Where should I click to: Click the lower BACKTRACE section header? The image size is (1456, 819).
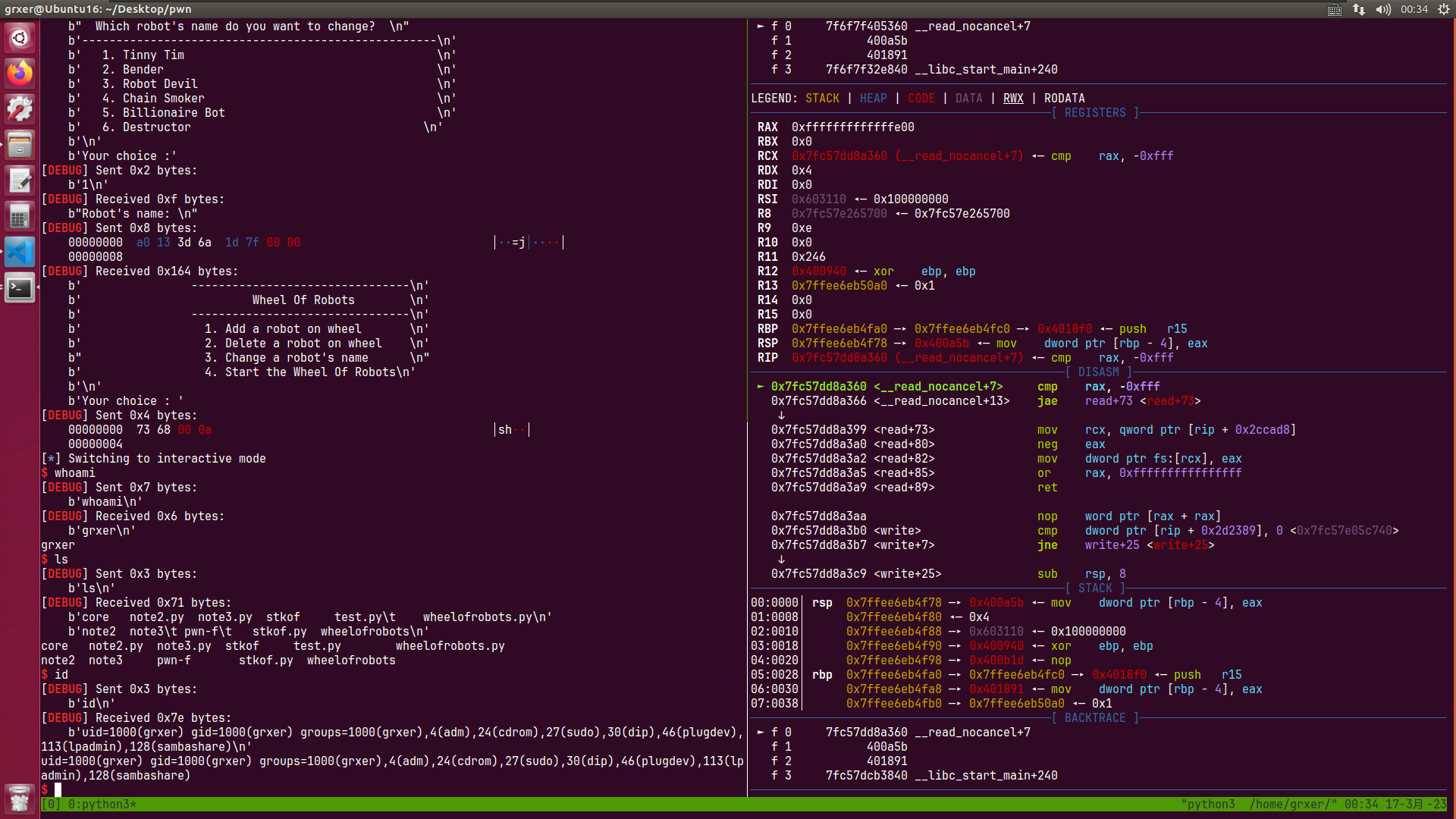[x=1095, y=717]
